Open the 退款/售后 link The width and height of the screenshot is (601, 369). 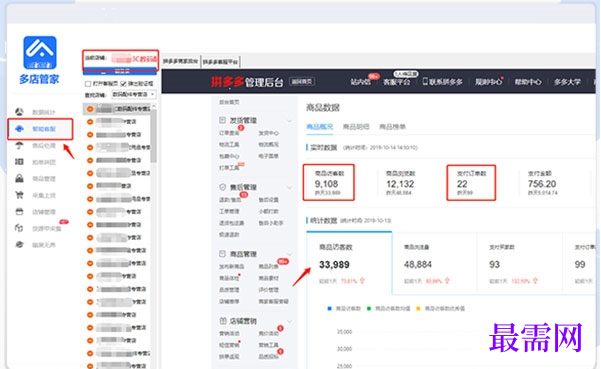pyautogui.click(x=230, y=200)
